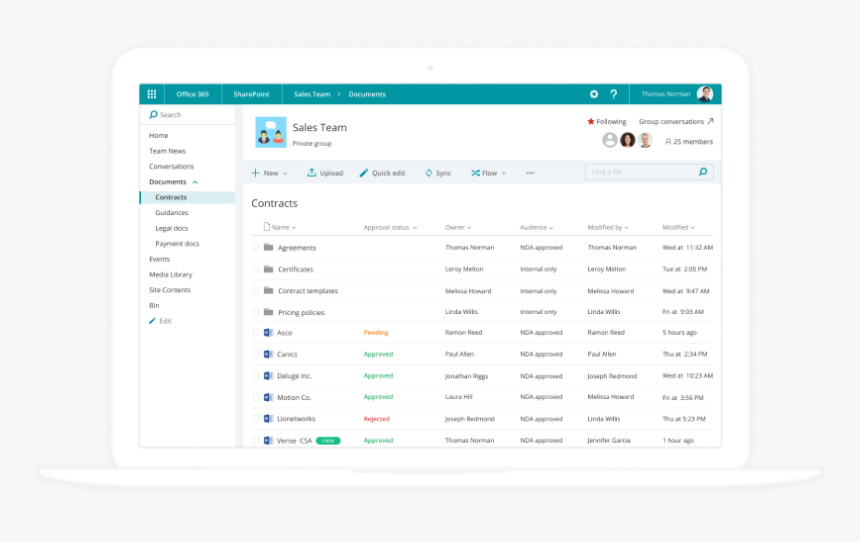Click the more options ellipsis in toolbar

(x=530, y=173)
